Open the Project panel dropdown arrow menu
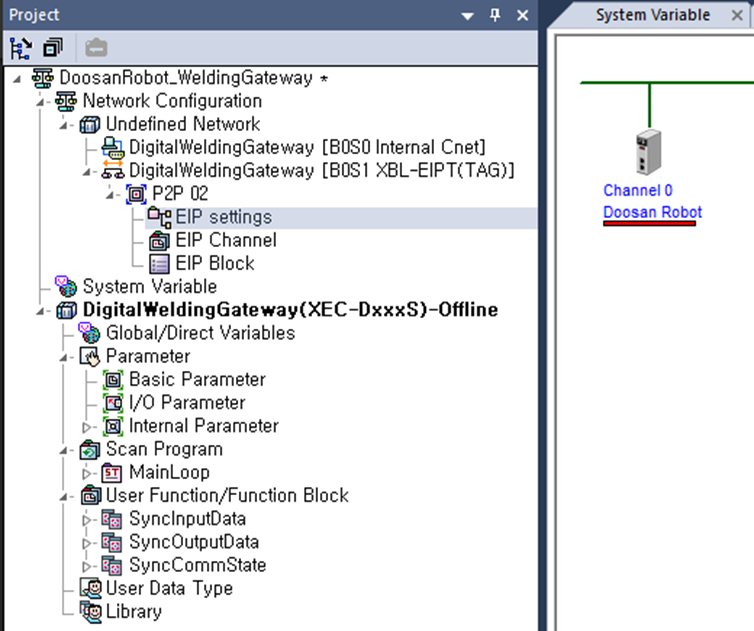 (x=468, y=16)
